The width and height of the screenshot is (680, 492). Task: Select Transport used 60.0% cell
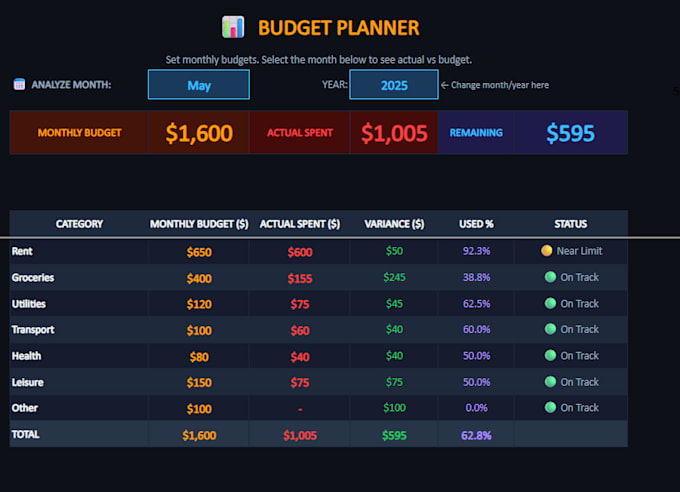click(476, 329)
